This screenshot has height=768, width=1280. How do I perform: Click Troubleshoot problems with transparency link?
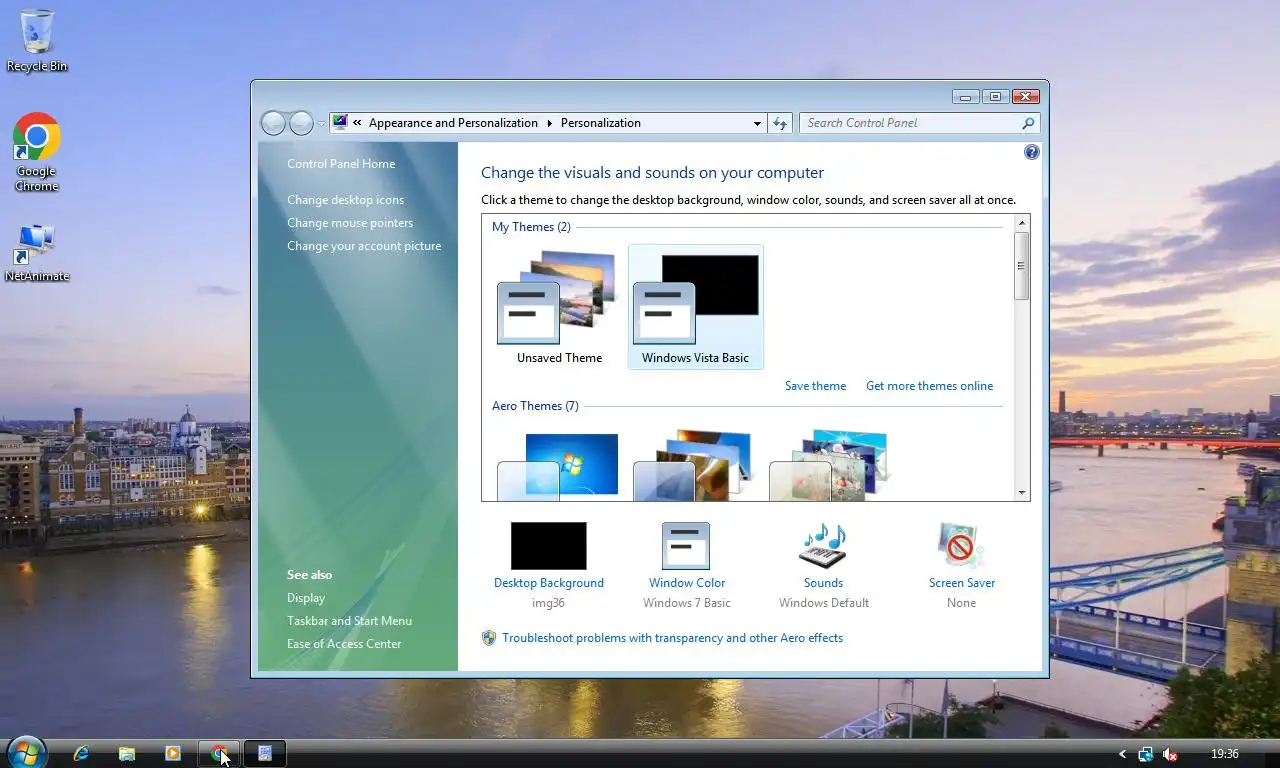(x=673, y=638)
